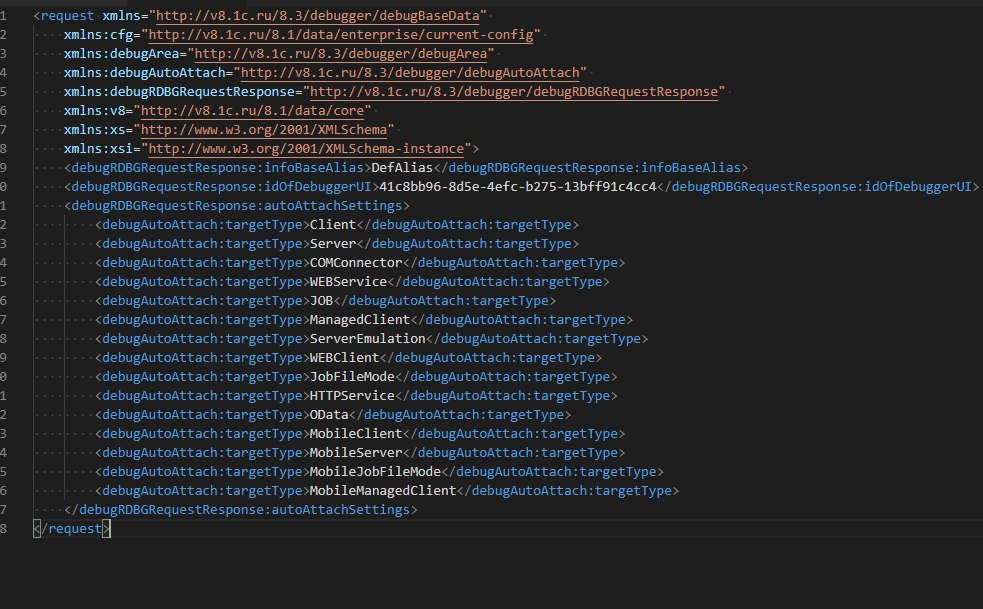Follow the debugger/debugArea URL link
Image resolution: width=983 pixels, height=609 pixels.
tap(340, 54)
